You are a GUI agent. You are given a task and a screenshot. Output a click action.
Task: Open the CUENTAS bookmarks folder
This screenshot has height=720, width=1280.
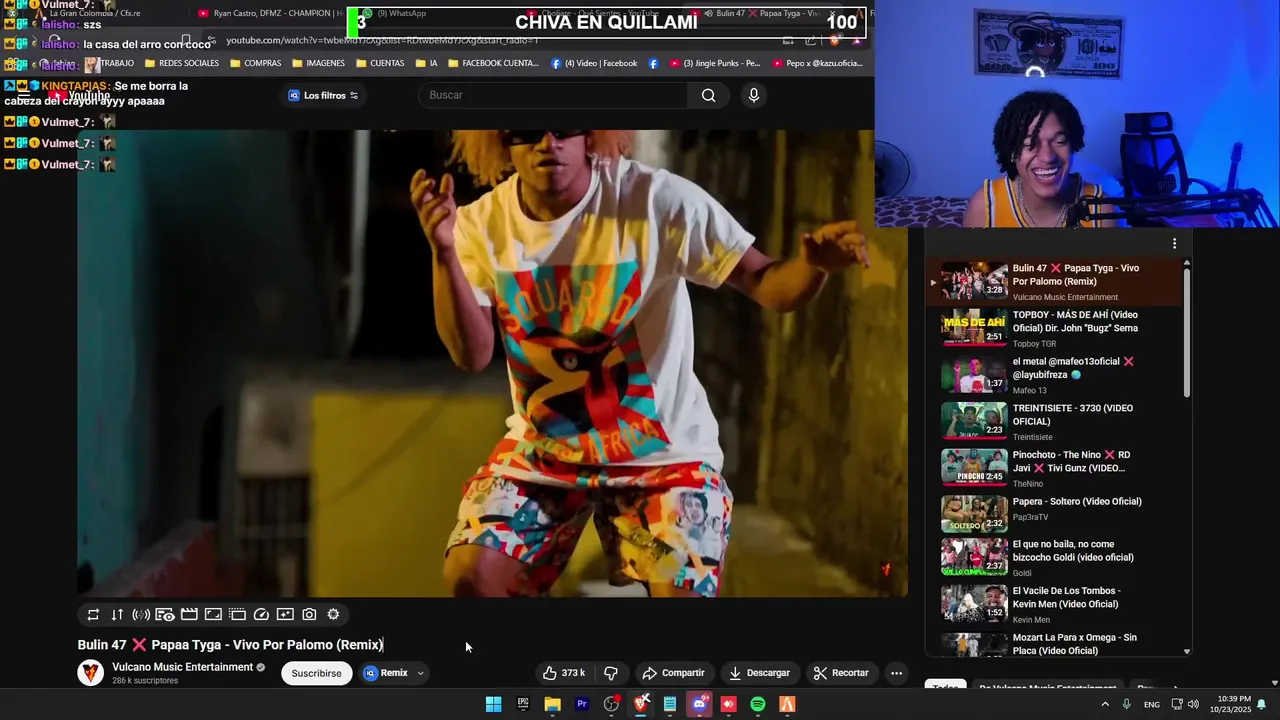pyautogui.click(x=380, y=63)
